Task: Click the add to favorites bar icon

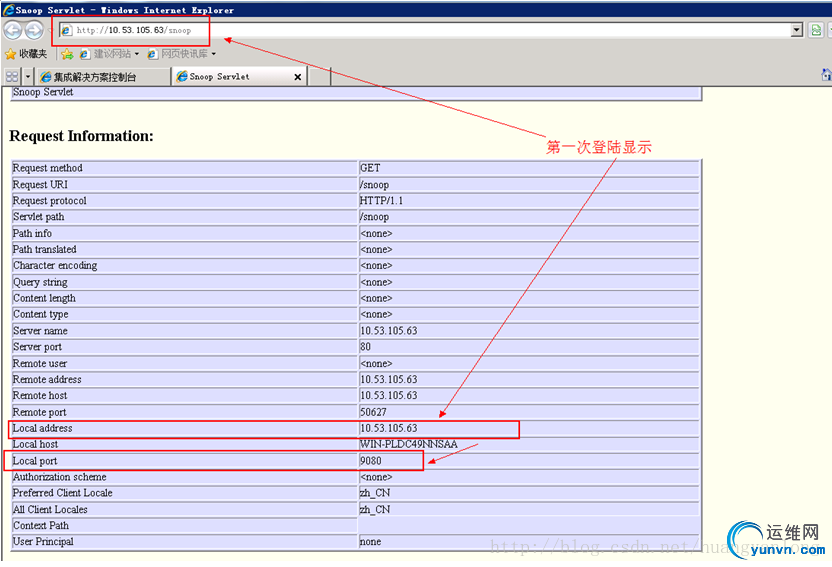Action: [x=67, y=54]
